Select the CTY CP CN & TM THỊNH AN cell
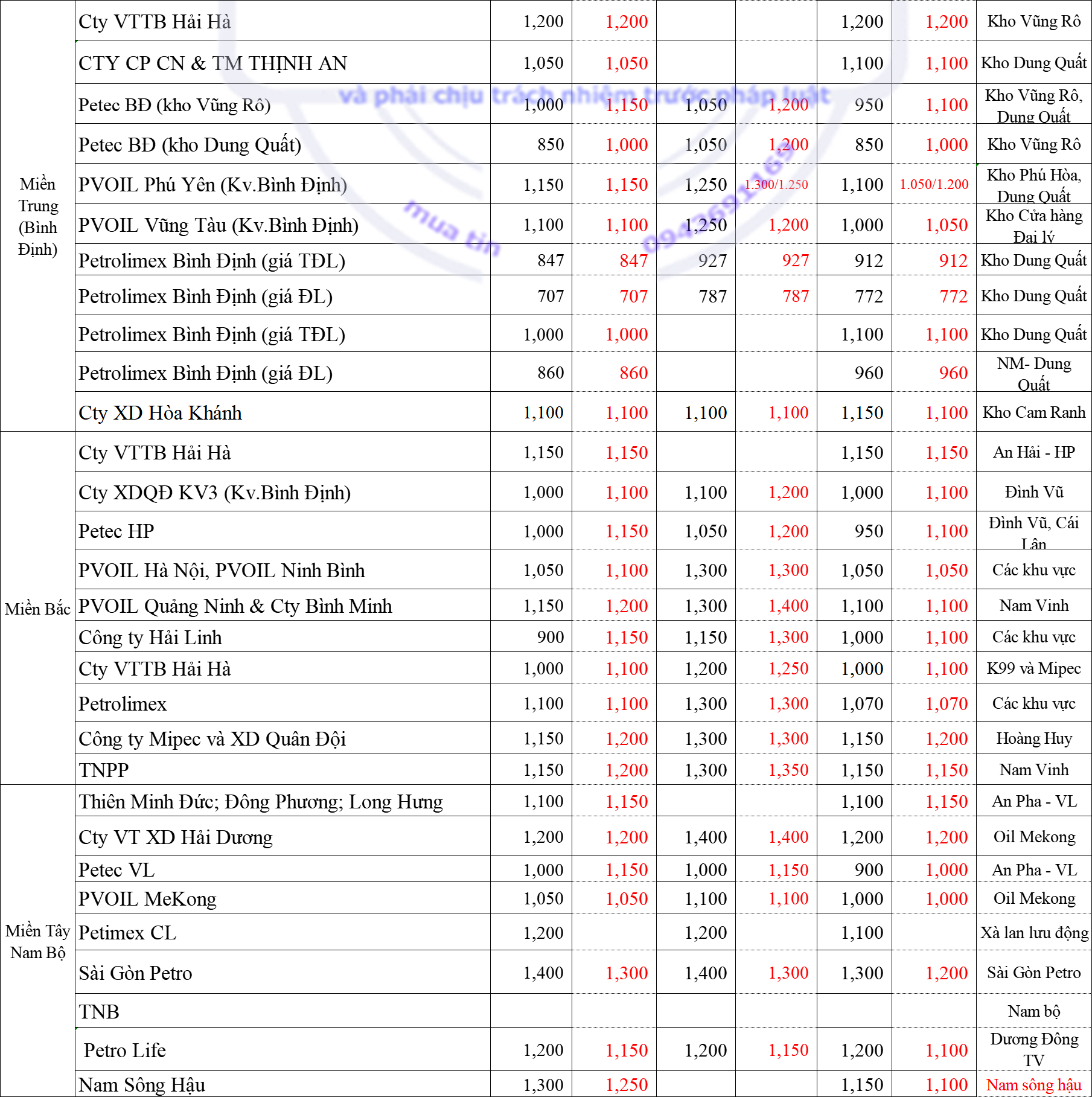Screen dimensions: 1092x1097 coord(283,63)
